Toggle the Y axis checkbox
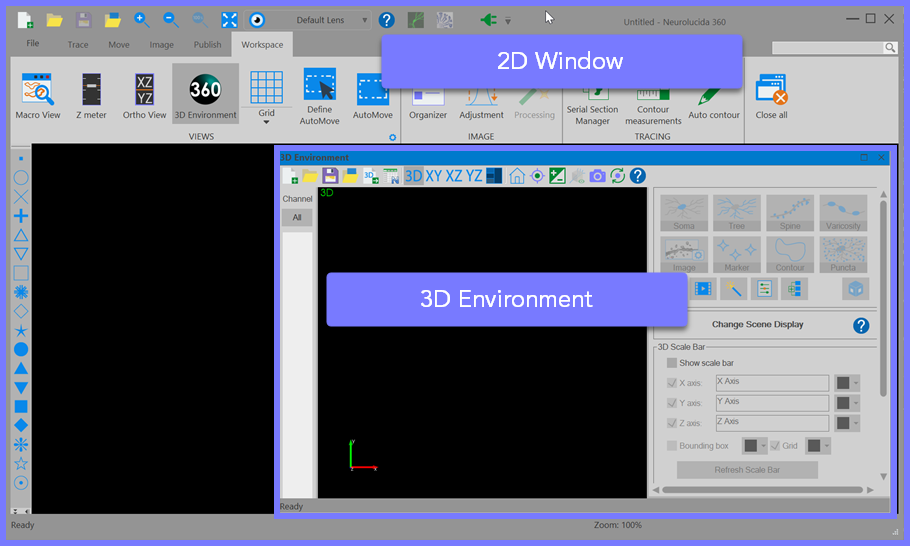The image size is (910, 546). pos(671,403)
